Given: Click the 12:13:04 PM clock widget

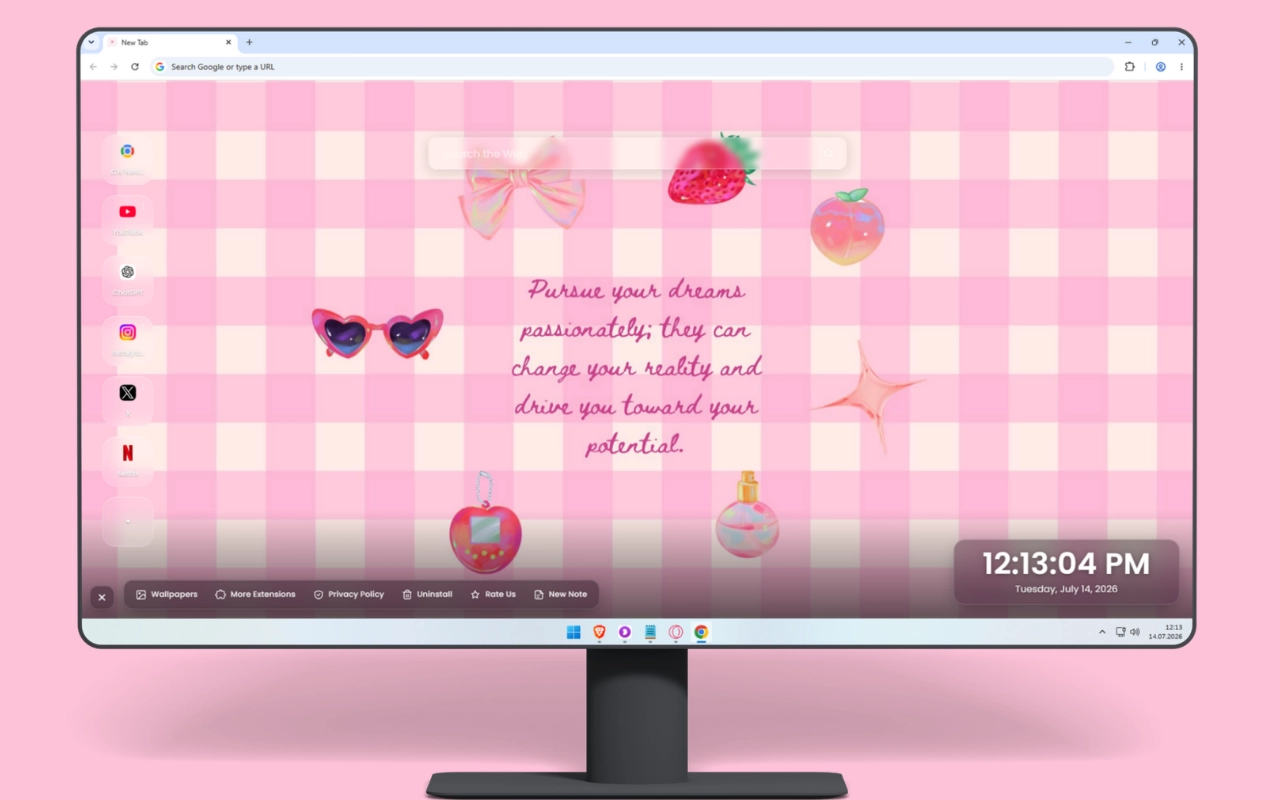Looking at the screenshot, I should point(1066,571).
